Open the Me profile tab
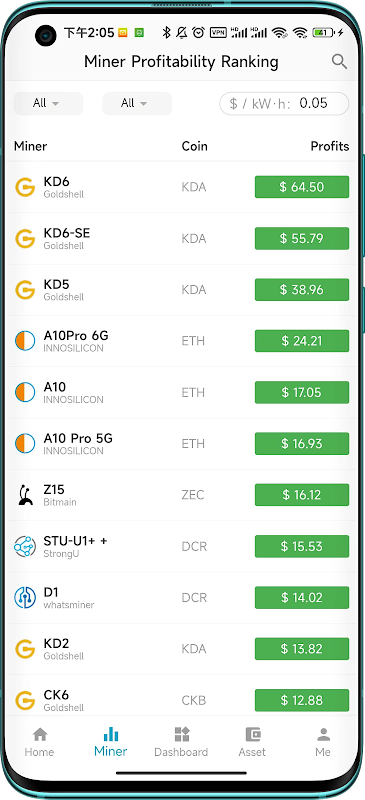Viewport: 365px width, 800px height. pos(323,742)
